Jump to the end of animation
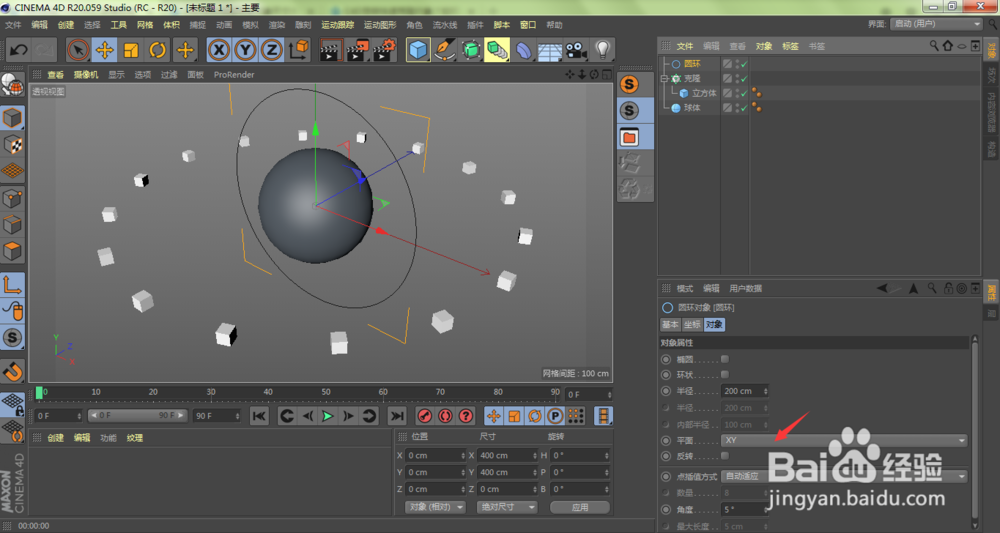 tap(397, 416)
